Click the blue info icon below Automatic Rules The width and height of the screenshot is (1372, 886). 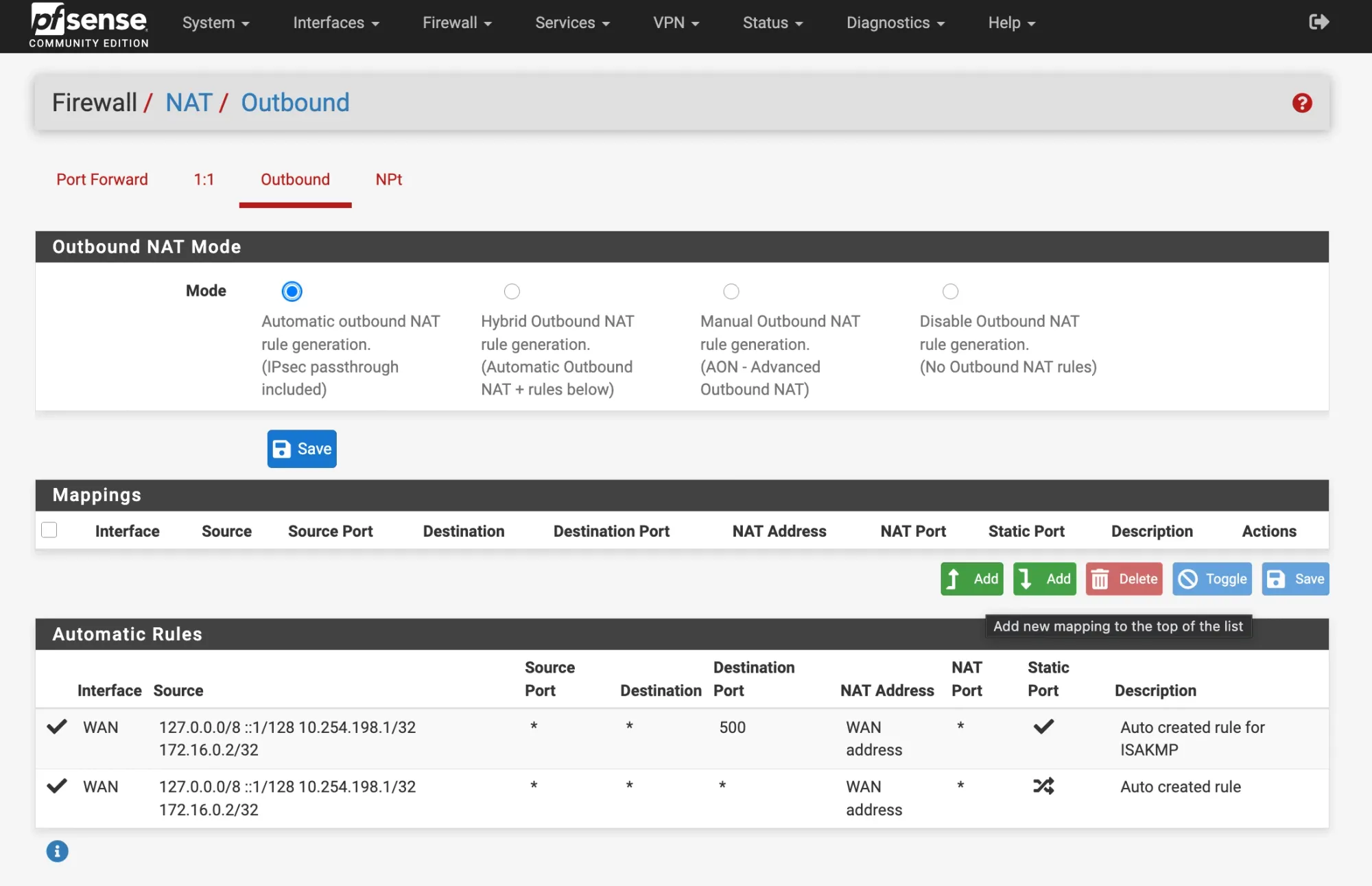pos(57,851)
